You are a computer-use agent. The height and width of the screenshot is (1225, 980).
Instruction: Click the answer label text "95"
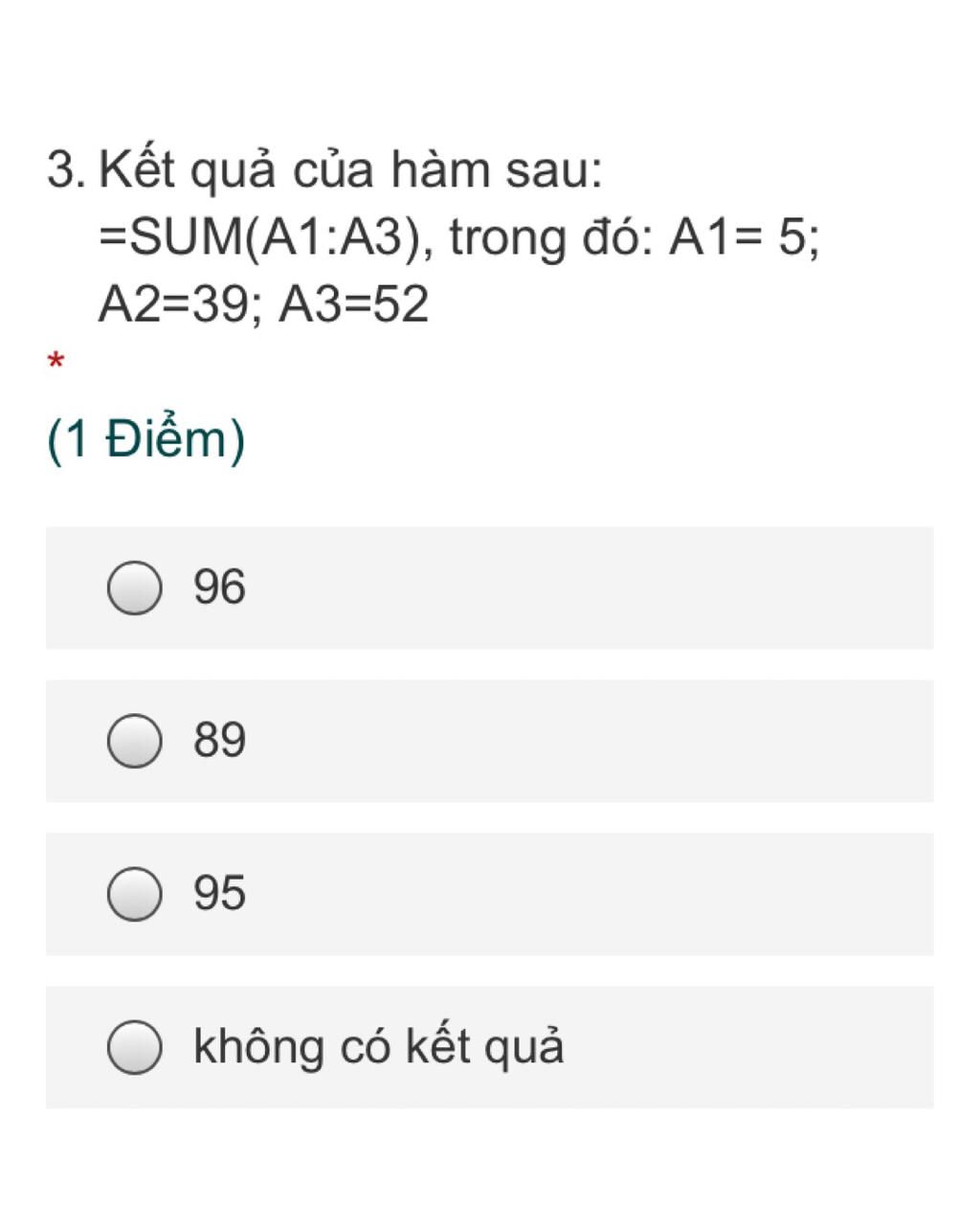point(219,893)
